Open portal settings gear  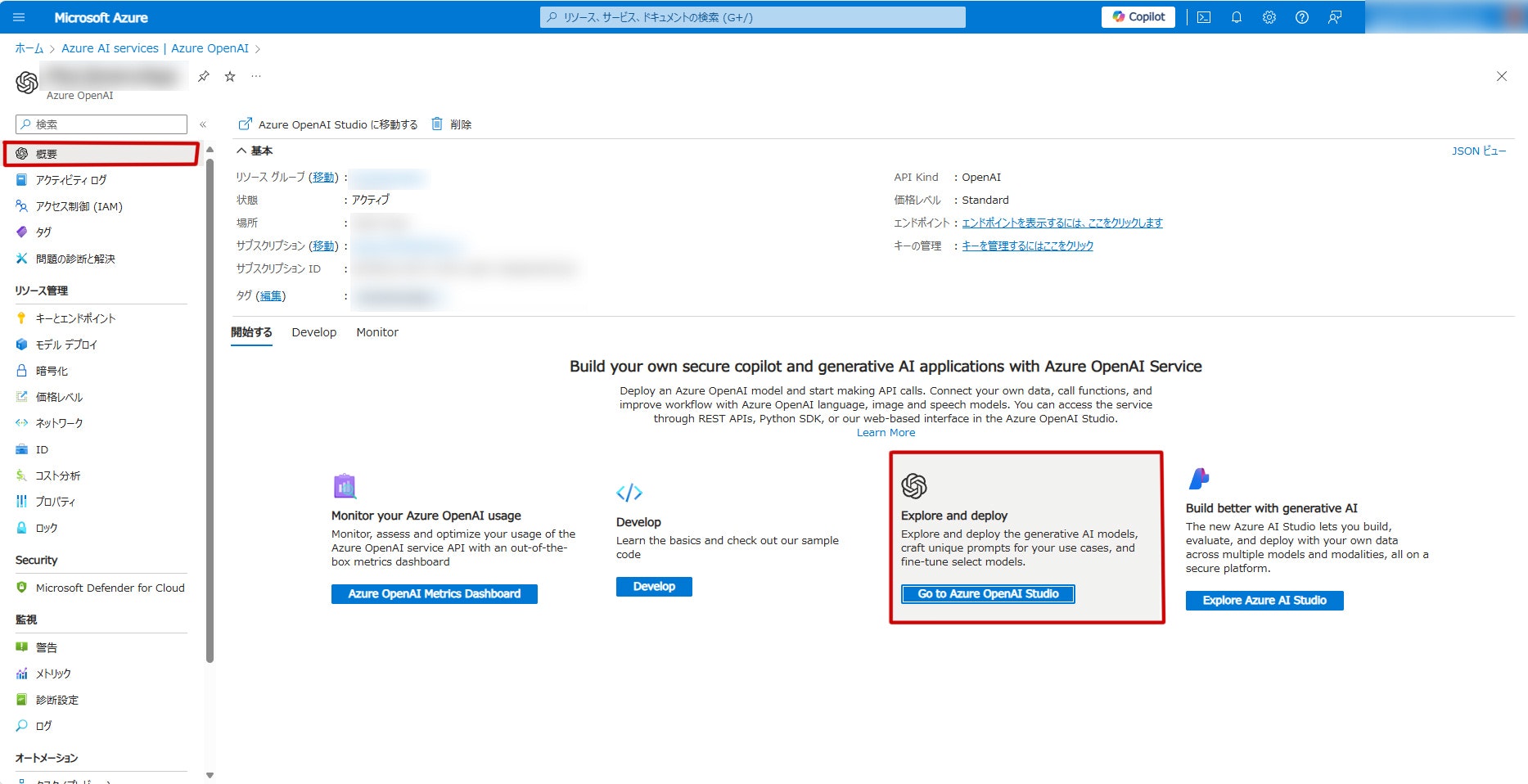point(1269,17)
